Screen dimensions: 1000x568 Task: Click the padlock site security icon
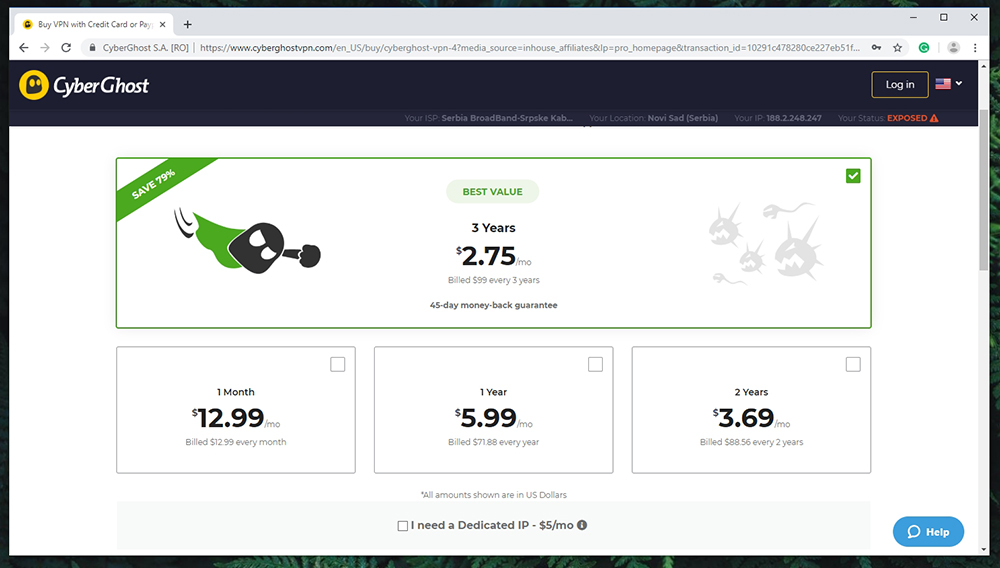tap(92, 47)
